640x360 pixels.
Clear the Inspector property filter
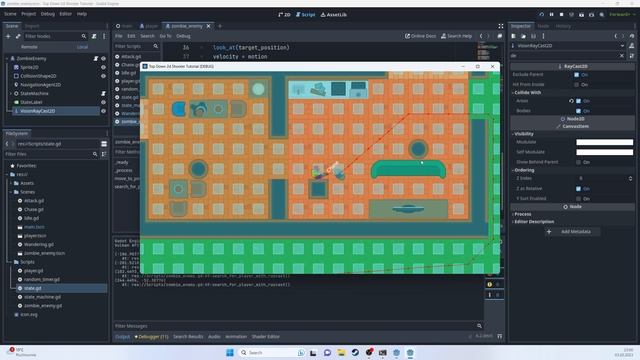coord(622,56)
